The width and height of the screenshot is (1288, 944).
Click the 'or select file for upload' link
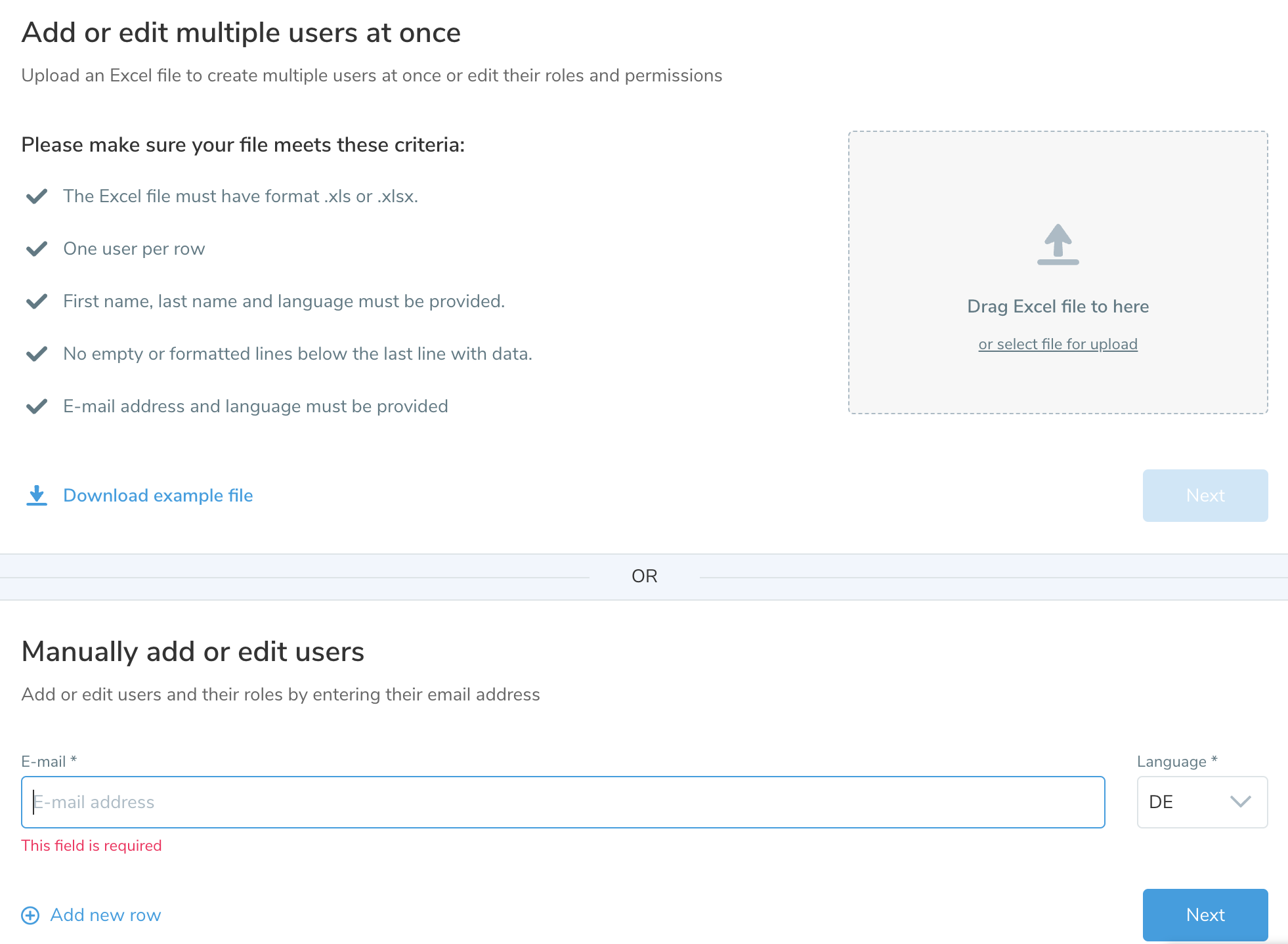[1058, 344]
